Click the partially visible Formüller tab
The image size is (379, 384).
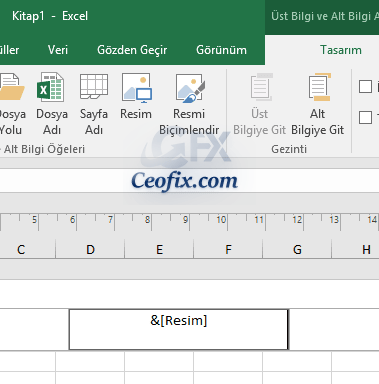[x=9, y=50]
